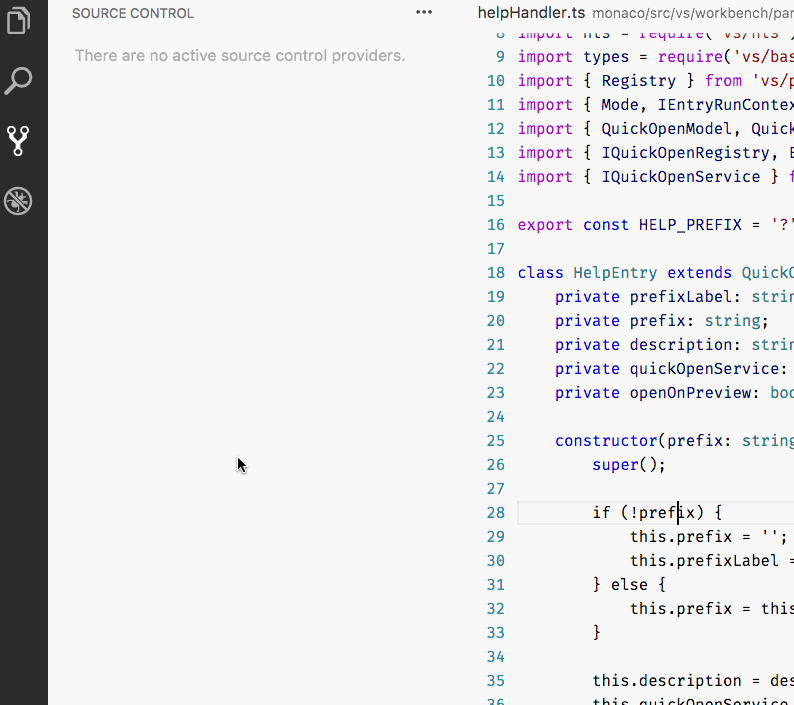This screenshot has height=705, width=794.
Task: Click 'Mode' import on line 11
Action: coord(620,105)
